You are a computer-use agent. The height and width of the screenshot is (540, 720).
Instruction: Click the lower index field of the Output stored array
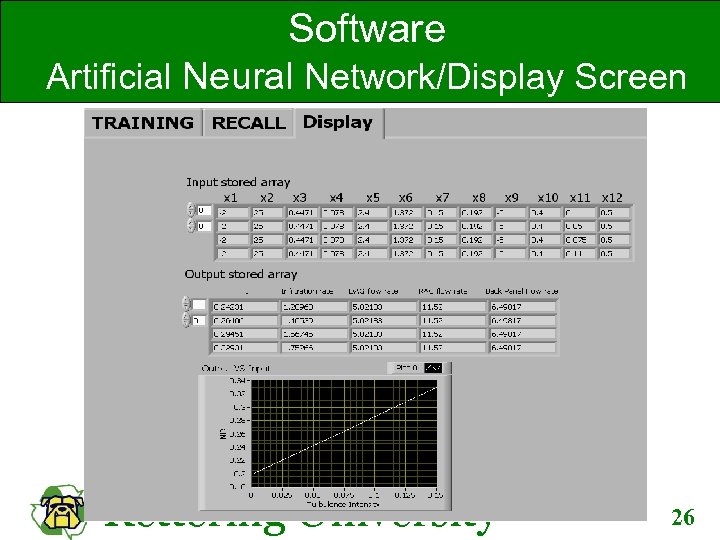199,320
